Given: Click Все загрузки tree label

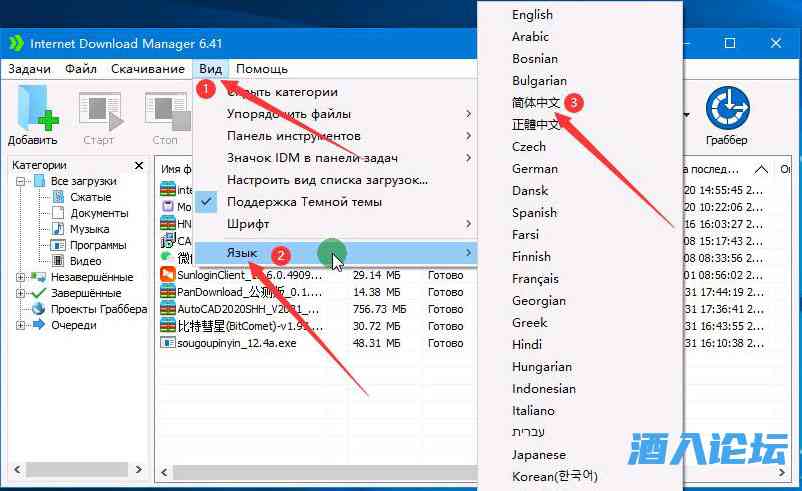Looking at the screenshot, I should coord(83,181).
